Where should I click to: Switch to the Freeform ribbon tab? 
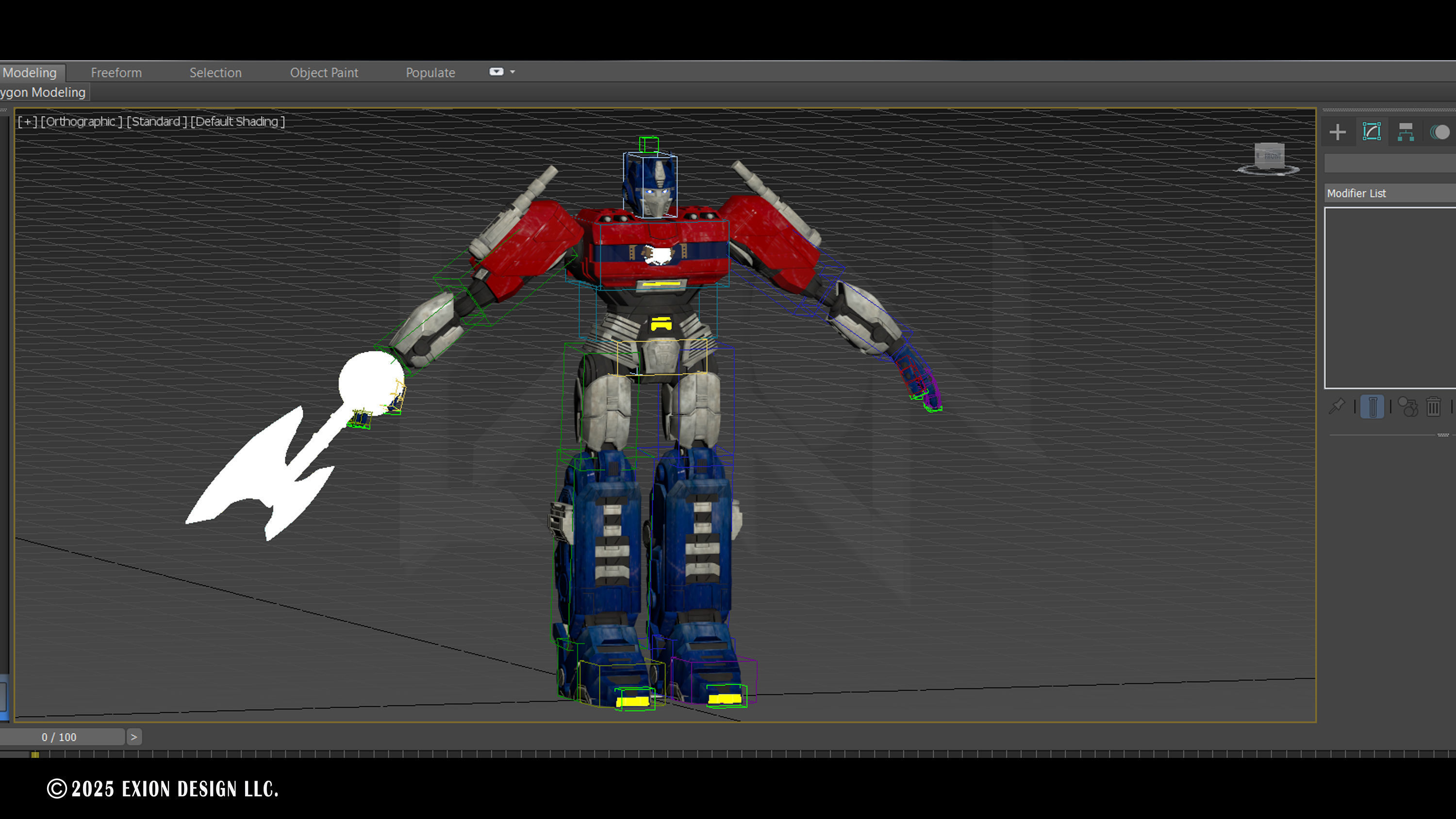coord(116,73)
